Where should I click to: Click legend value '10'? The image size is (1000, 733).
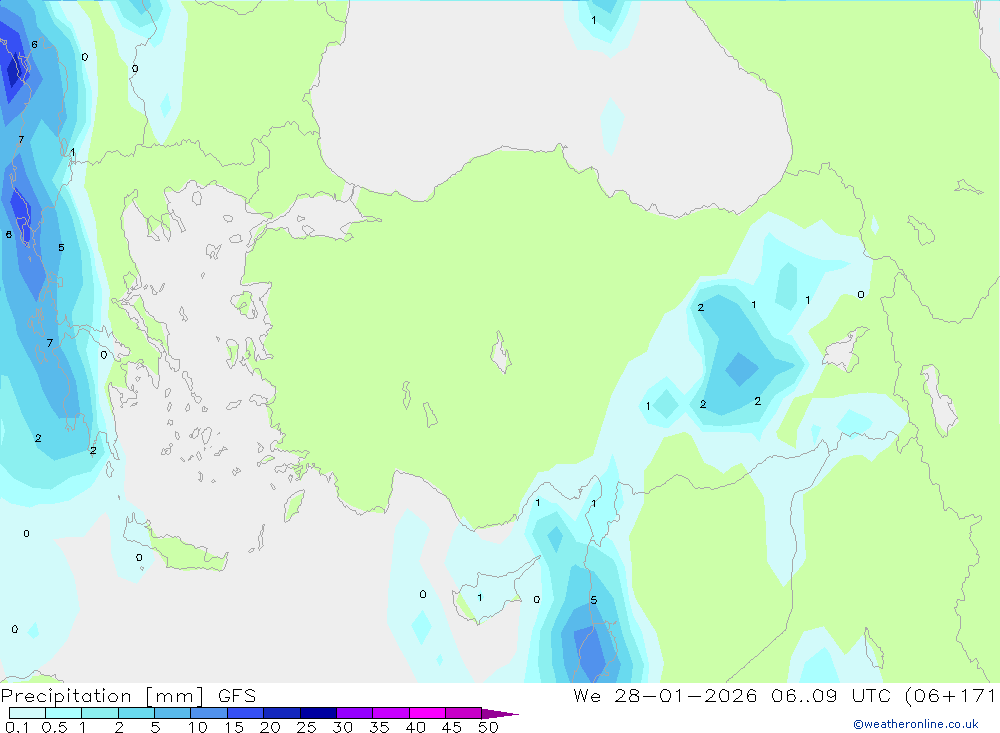(x=197, y=727)
